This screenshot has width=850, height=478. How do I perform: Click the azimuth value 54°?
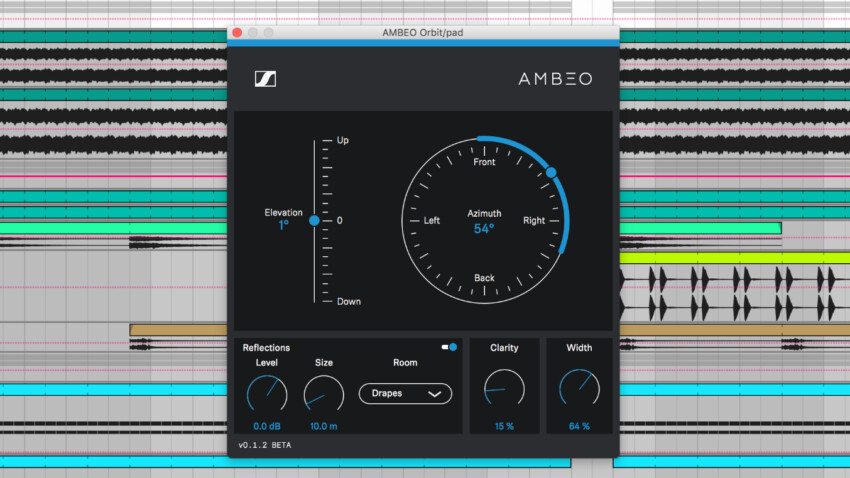pyautogui.click(x=484, y=229)
